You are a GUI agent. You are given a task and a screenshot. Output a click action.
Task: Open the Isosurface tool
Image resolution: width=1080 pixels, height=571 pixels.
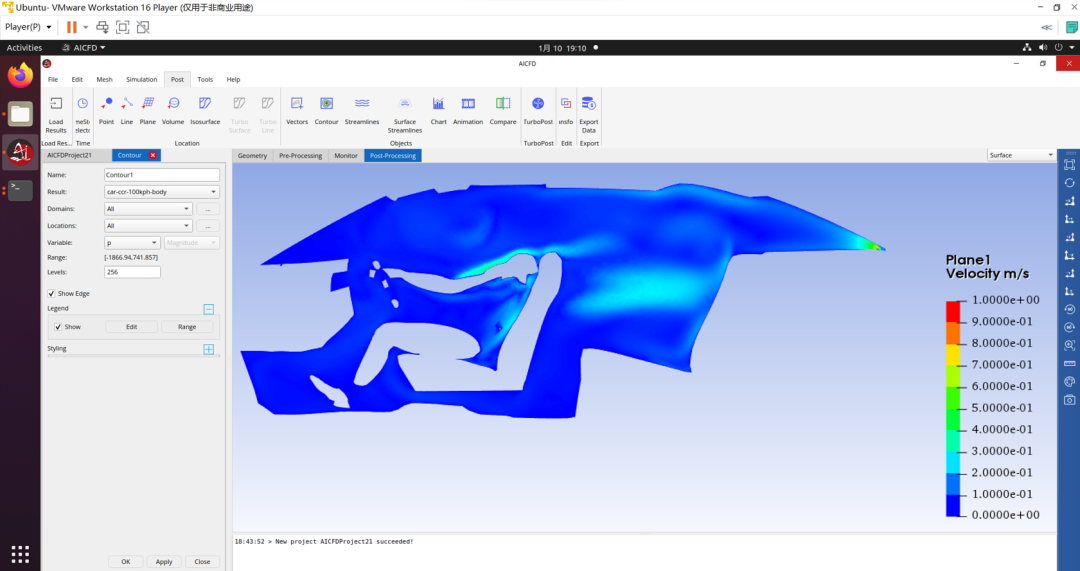[205, 104]
